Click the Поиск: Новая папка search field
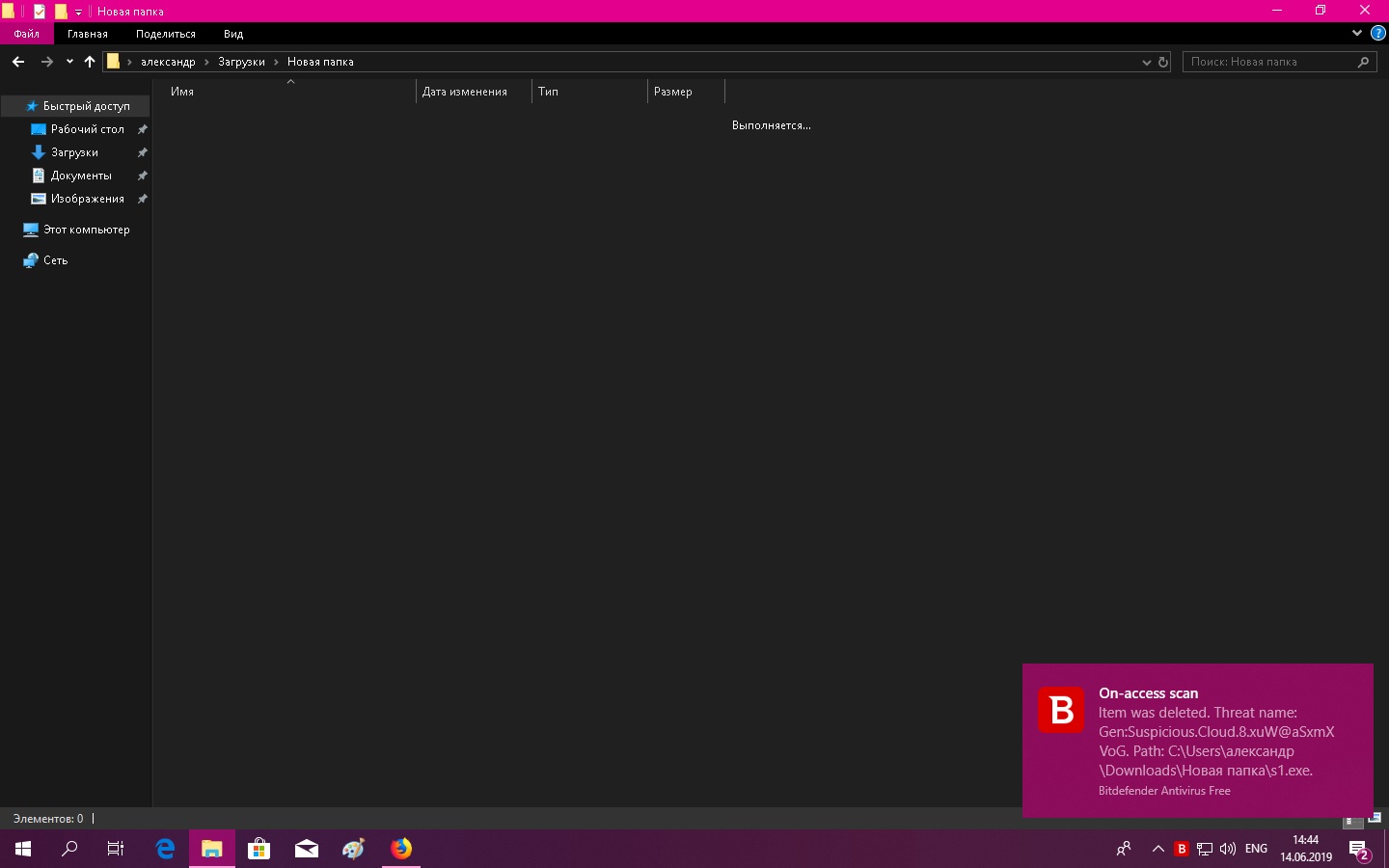The height and width of the screenshot is (868, 1389). [x=1269, y=62]
